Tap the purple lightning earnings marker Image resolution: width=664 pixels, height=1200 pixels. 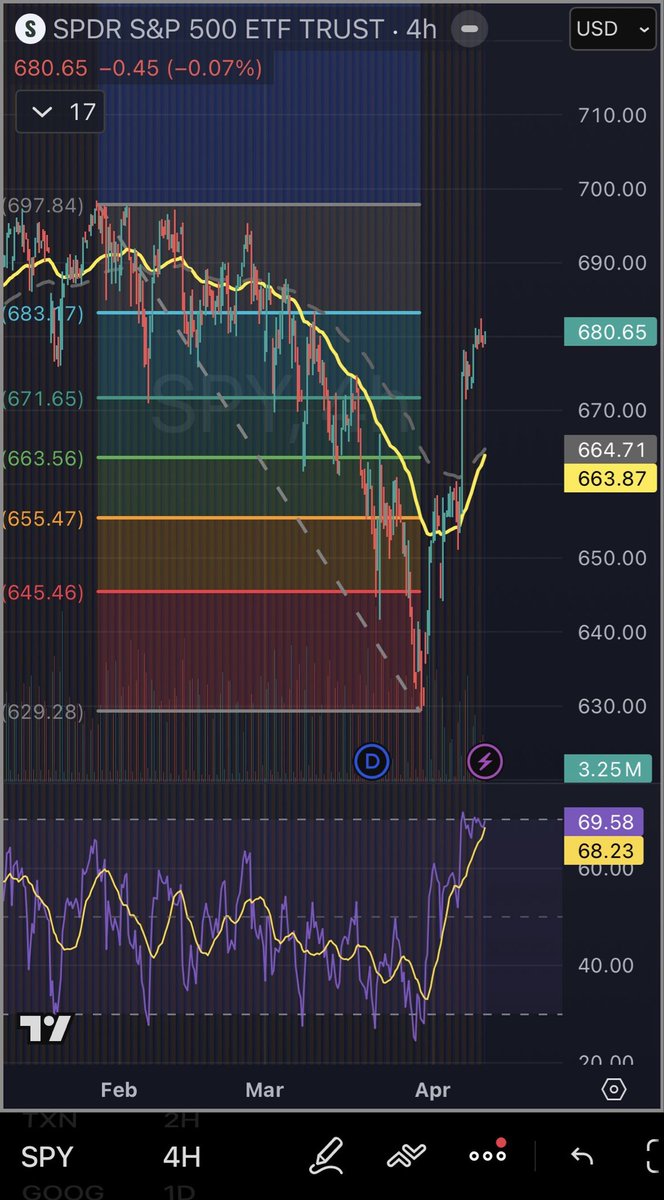(x=485, y=762)
